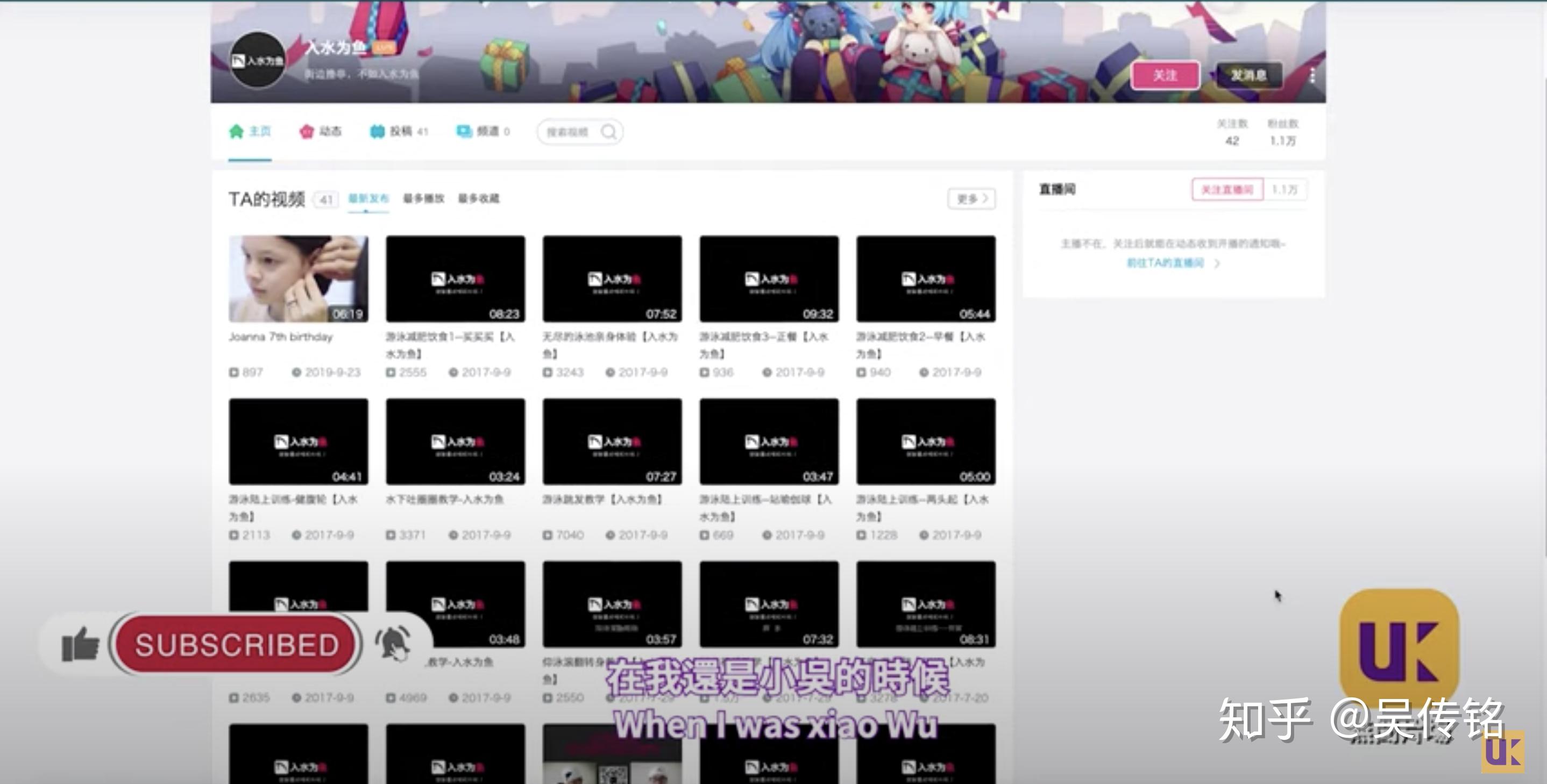Open the 频道 channel tab

pos(484,131)
